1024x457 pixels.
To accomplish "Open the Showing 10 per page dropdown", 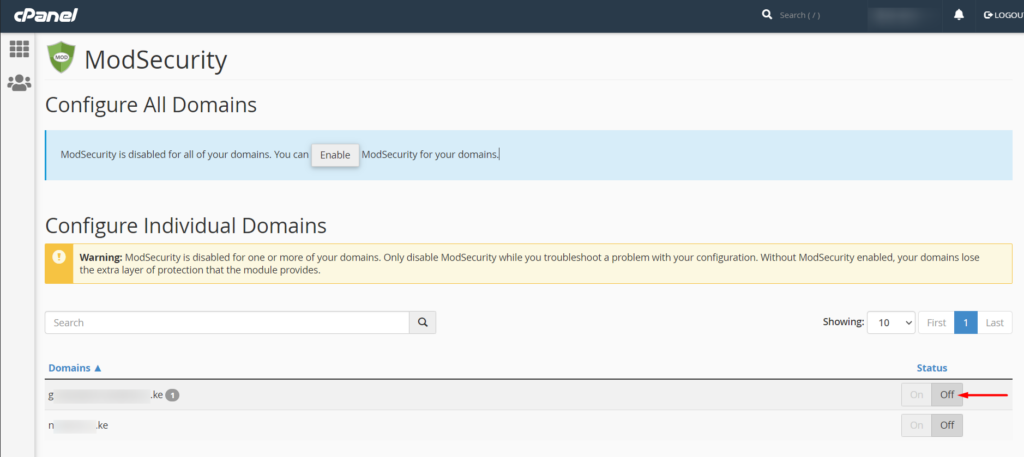I will [x=891, y=323].
